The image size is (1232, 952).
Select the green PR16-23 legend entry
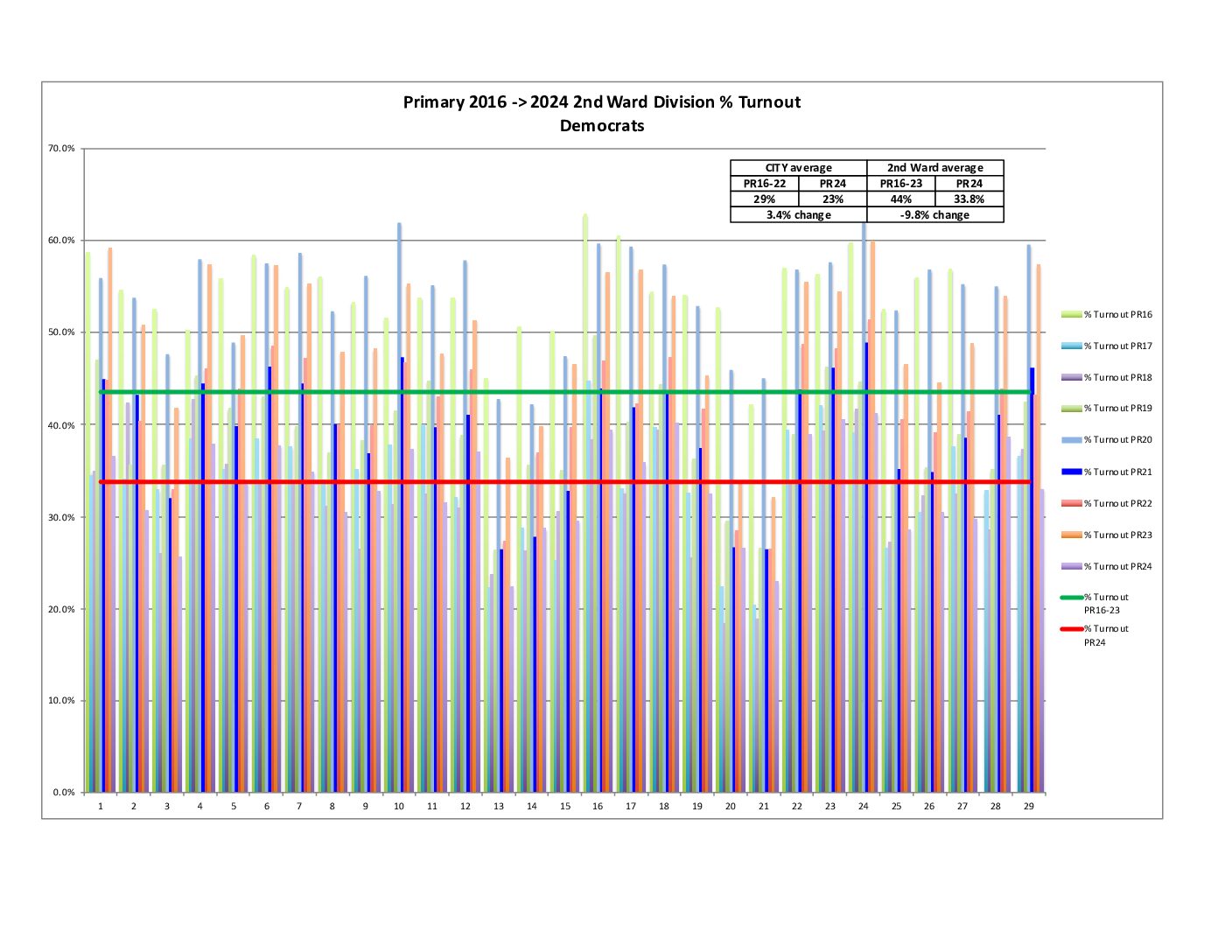pyautogui.click(x=1095, y=604)
